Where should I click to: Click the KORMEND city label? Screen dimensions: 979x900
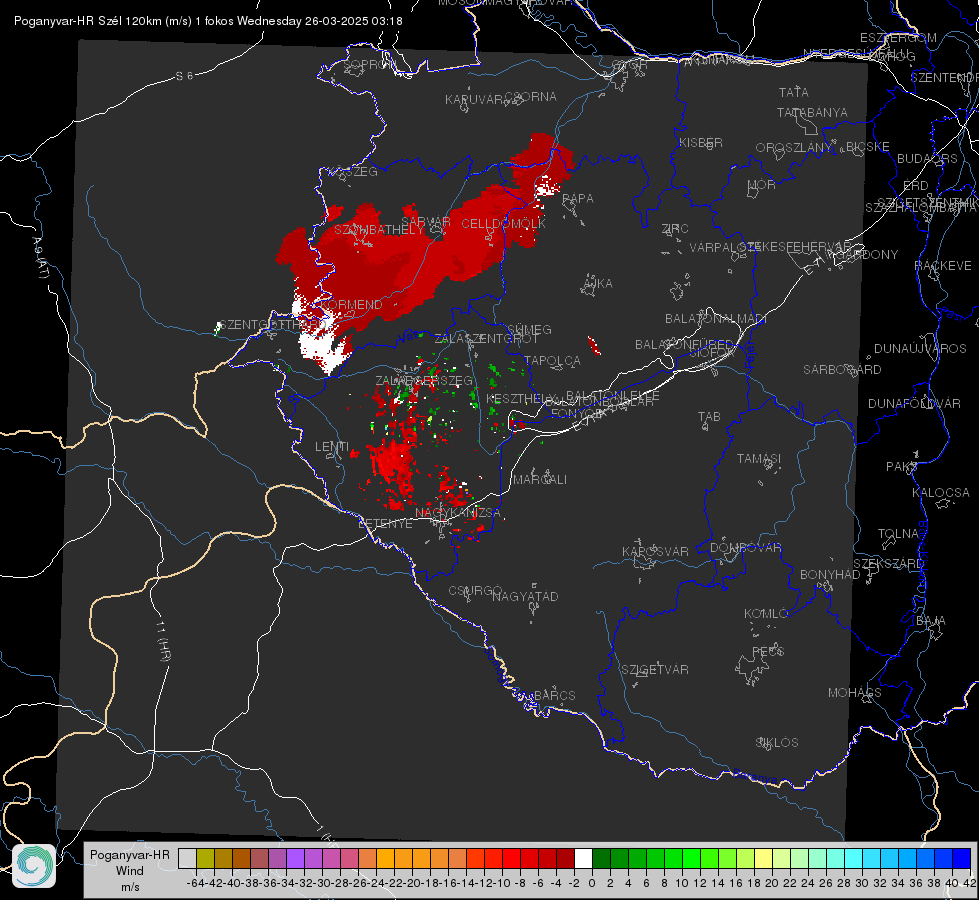click(350, 305)
